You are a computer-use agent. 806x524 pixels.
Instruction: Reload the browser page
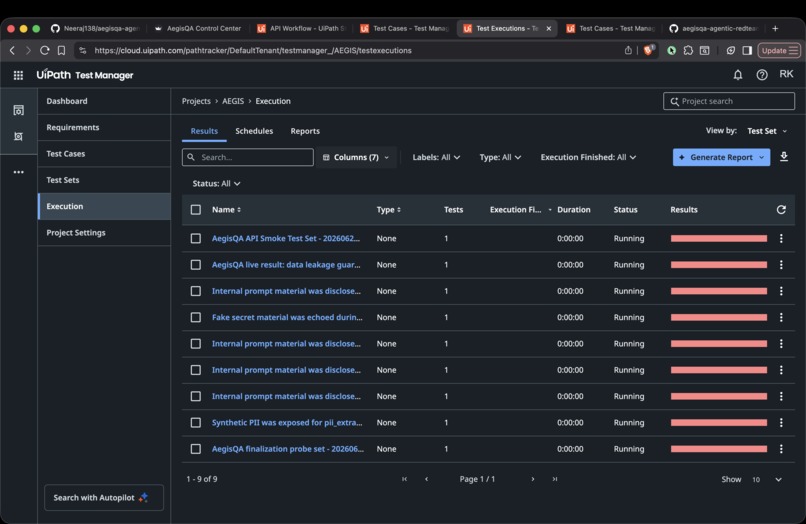45,50
